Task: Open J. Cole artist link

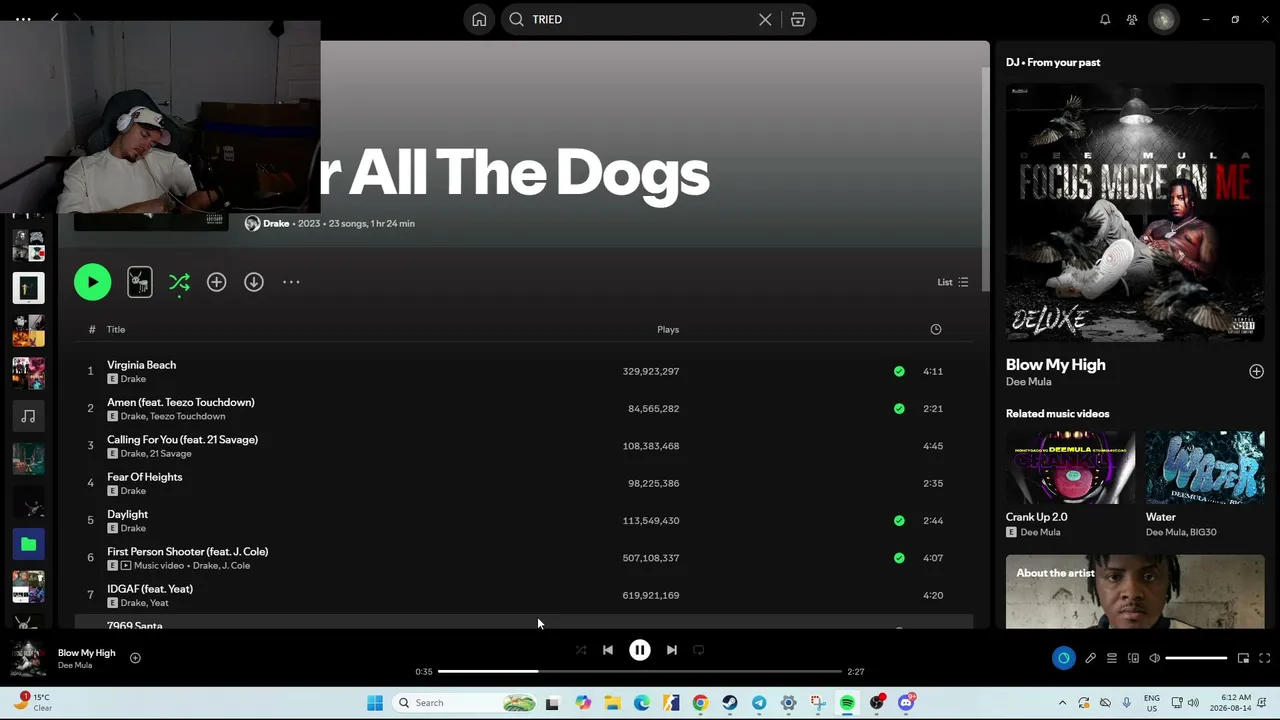Action: pos(235,566)
